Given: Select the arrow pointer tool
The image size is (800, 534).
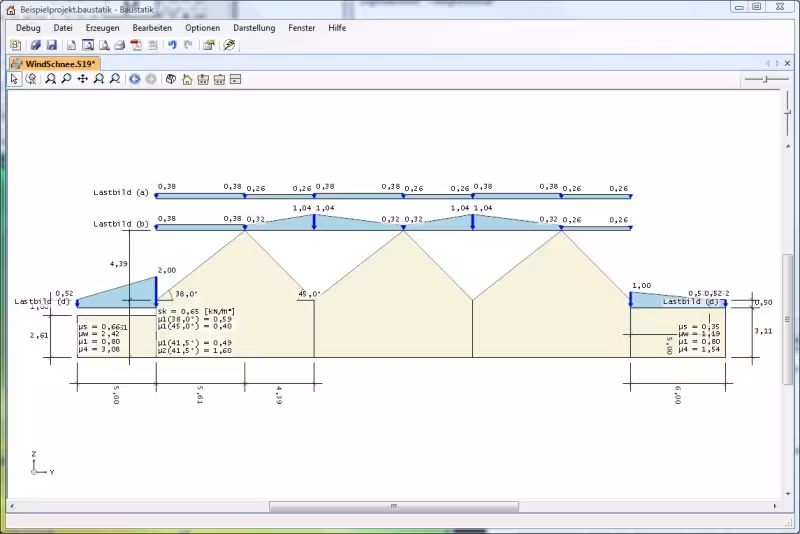Looking at the screenshot, I should [x=15, y=79].
